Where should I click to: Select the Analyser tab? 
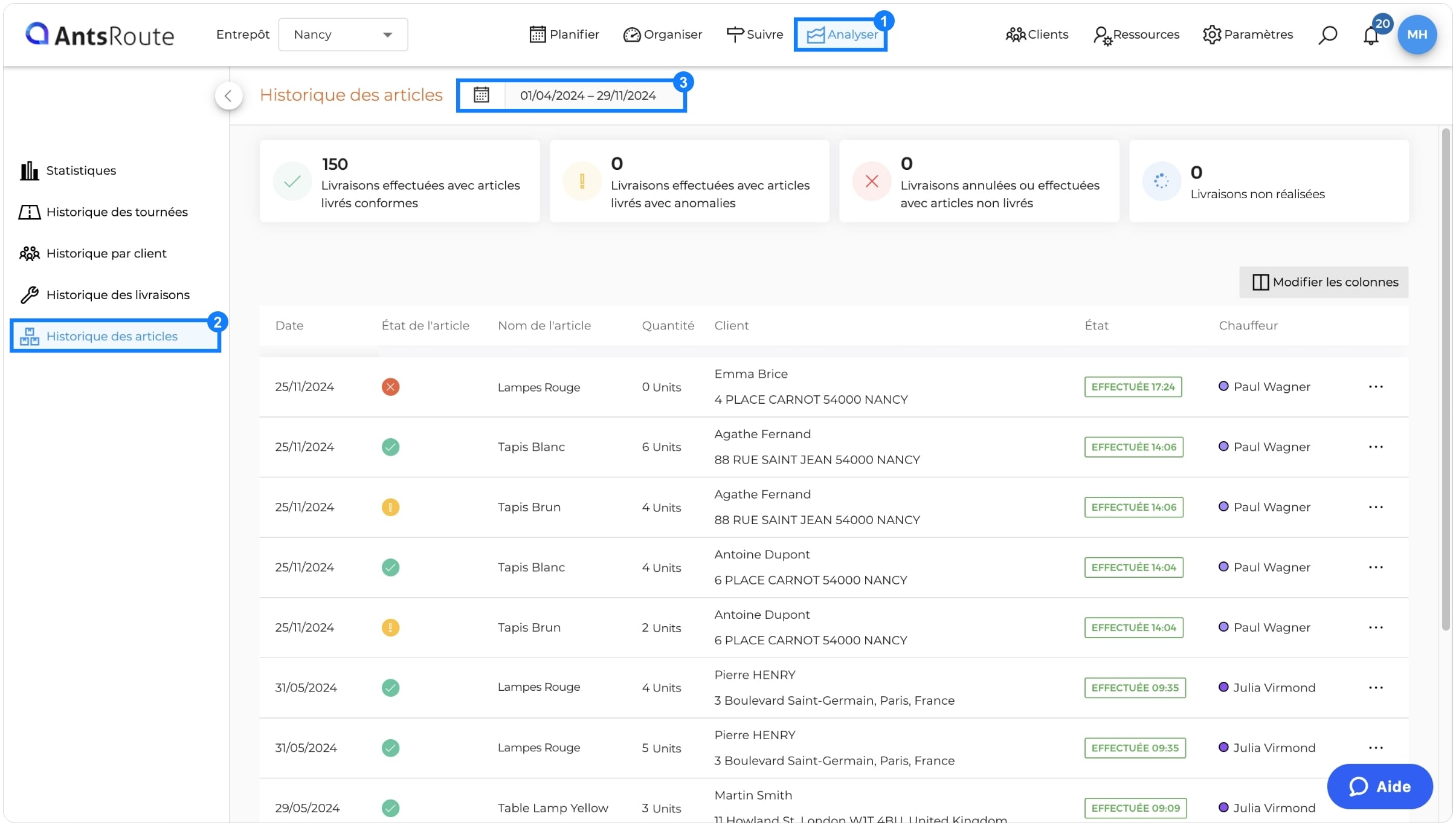pyautogui.click(x=841, y=34)
